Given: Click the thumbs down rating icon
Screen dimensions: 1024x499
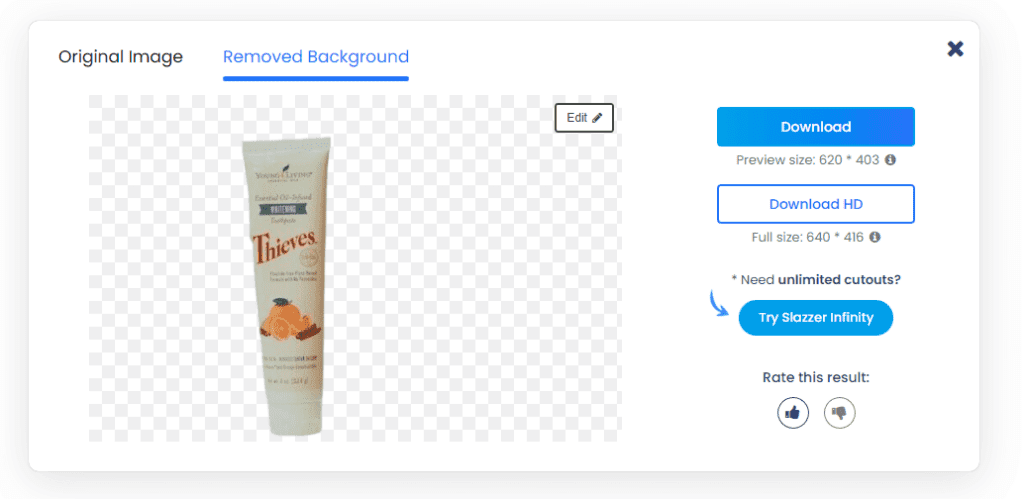Looking at the screenshot, I should click(840, 413).
